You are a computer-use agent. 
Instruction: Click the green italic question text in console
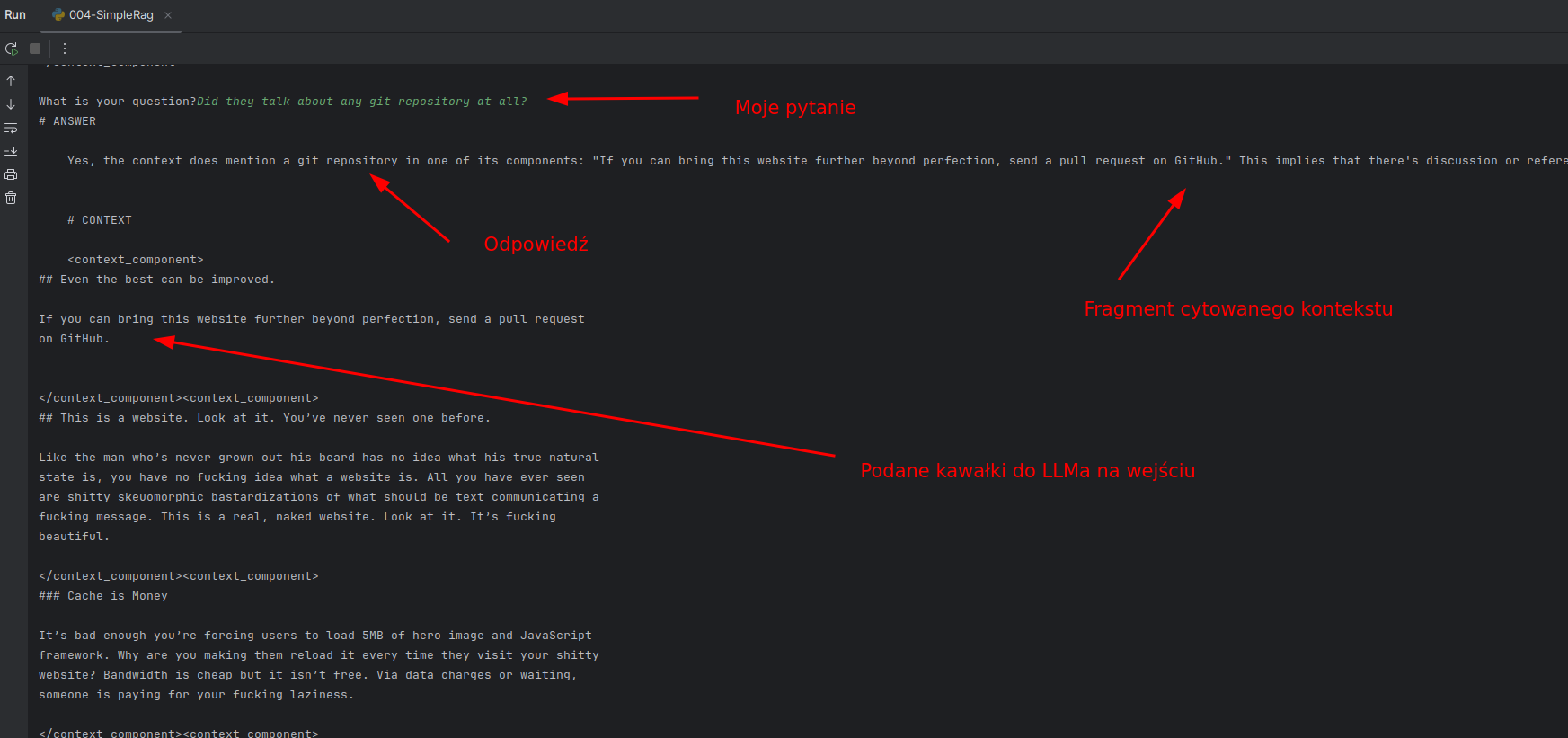point(362,102)
